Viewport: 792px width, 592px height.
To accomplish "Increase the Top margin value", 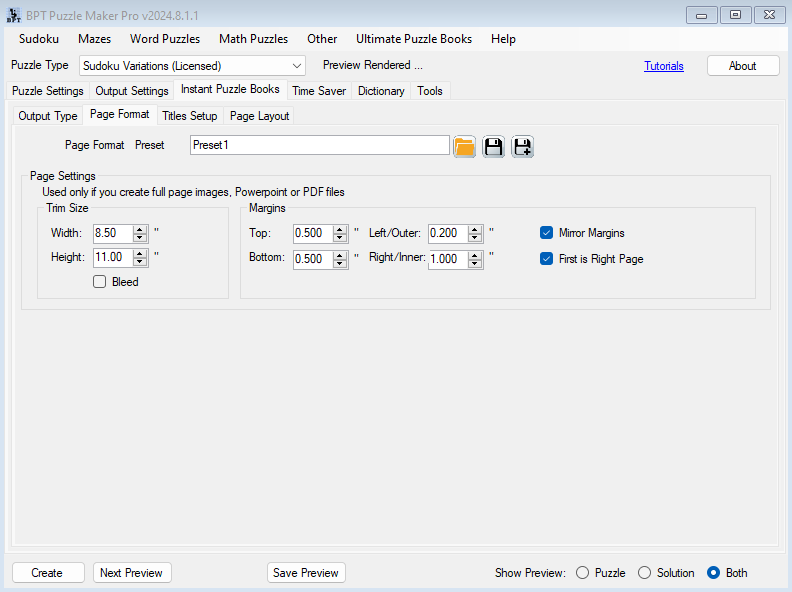I will point(340,229).
